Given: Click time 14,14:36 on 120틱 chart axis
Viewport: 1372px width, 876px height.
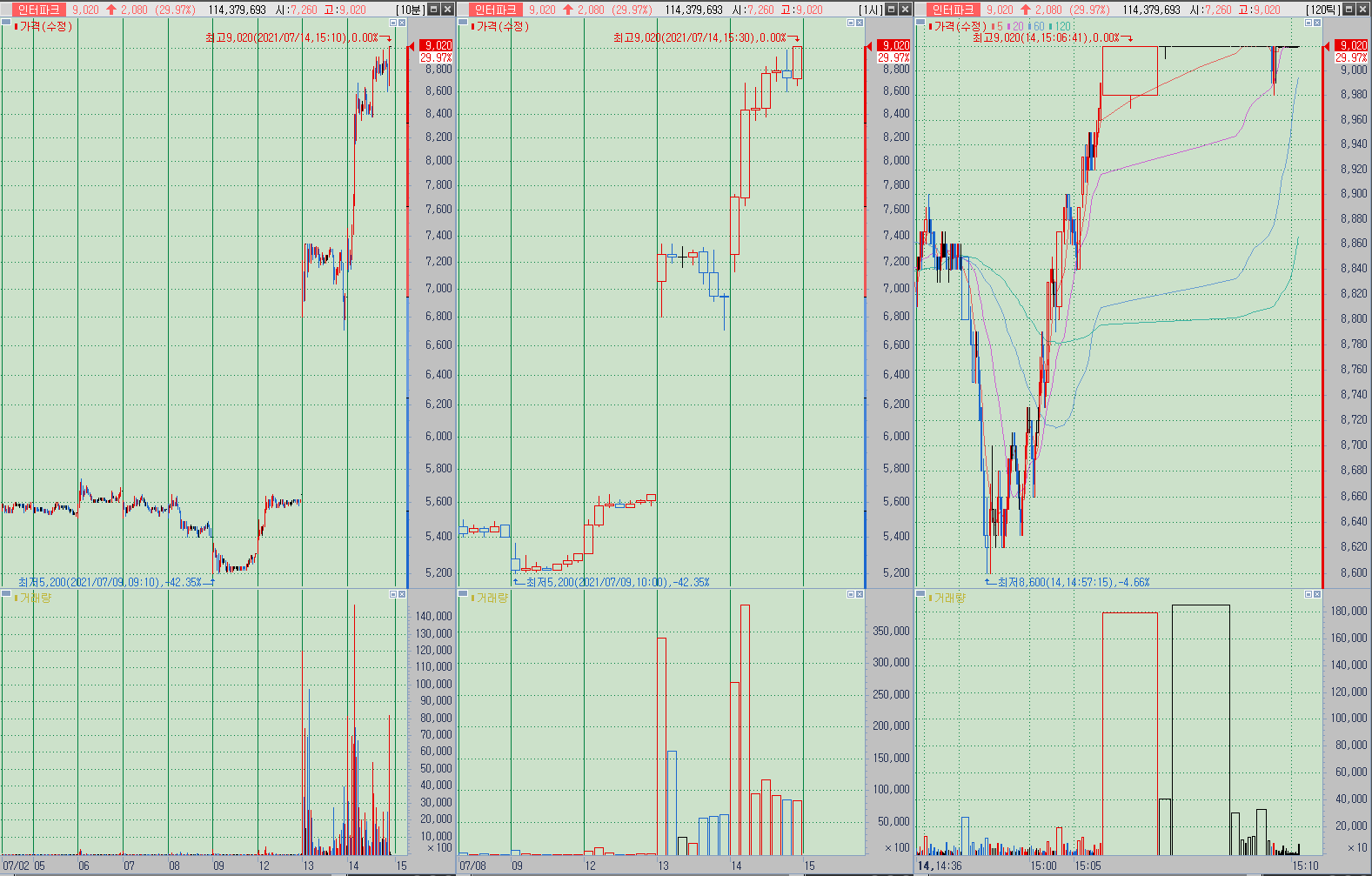Looking at the screenshot, I should (x=940, y=866).
